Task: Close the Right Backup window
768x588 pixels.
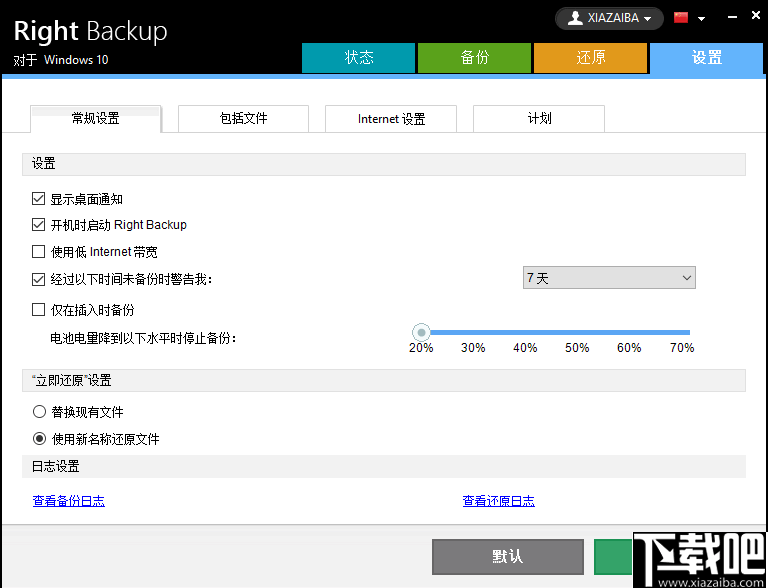Action: point(756,16)
